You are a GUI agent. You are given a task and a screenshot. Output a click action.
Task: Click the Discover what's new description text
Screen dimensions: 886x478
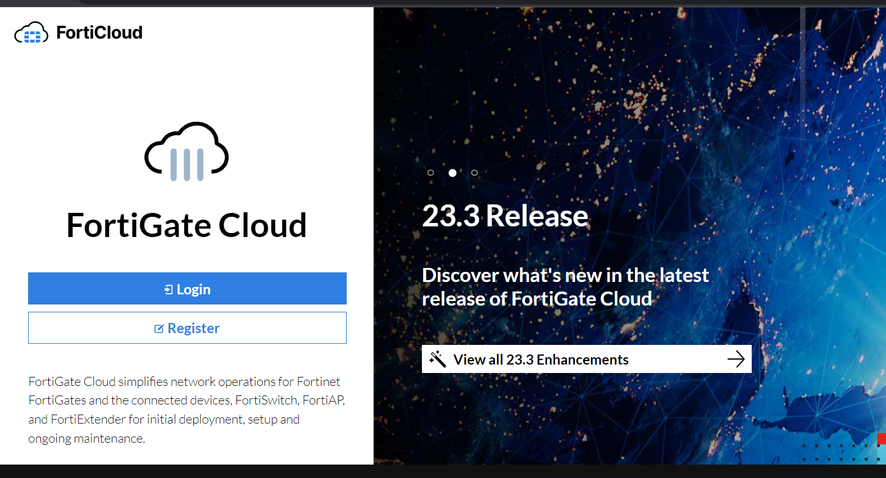[565, 287]
